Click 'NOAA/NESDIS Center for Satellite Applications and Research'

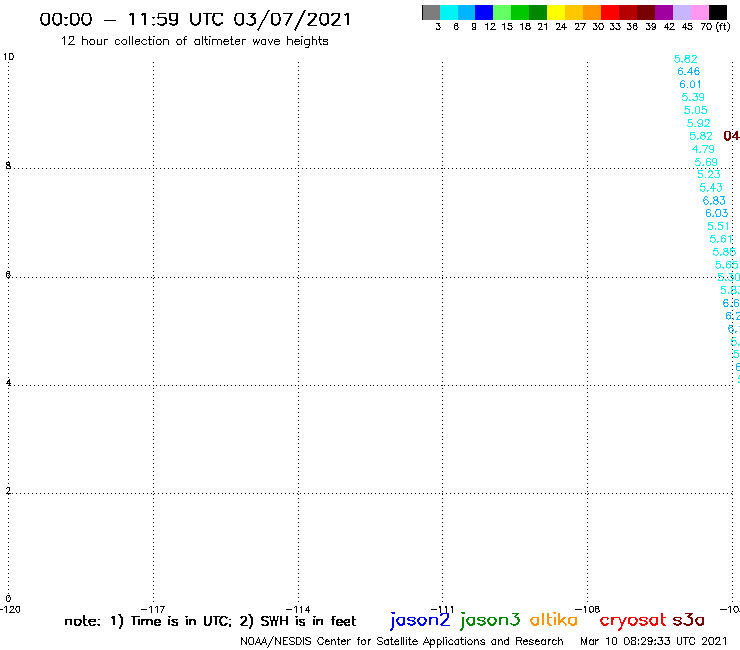(x=402, y=641)
